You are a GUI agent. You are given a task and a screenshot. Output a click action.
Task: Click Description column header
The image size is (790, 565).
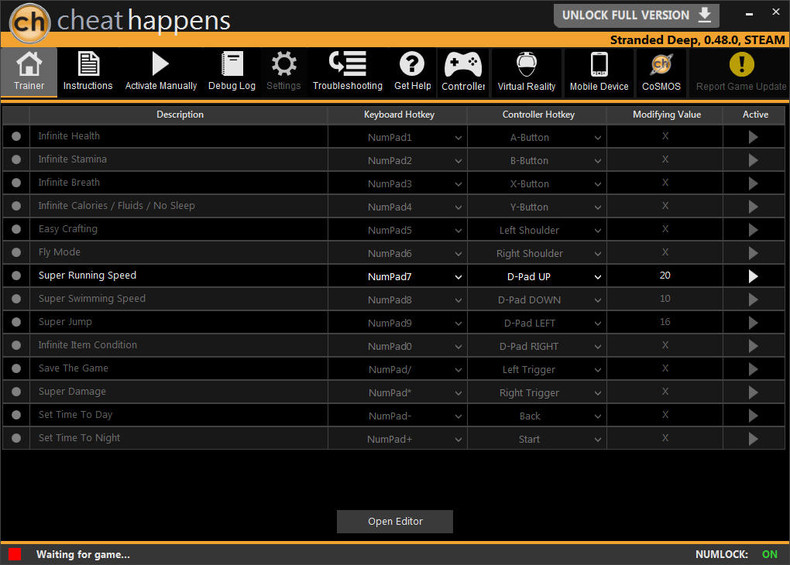(179, 114)
